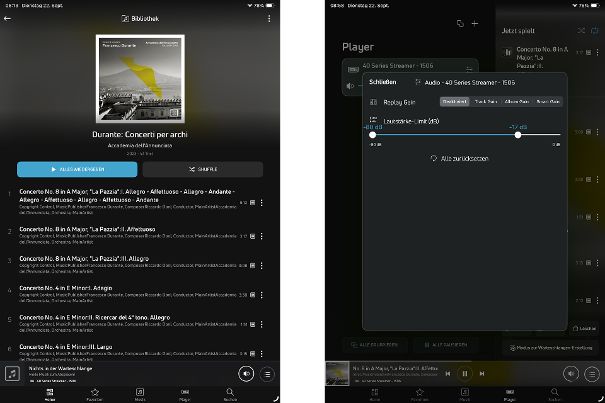This screenshot has width=605, height=403.
Task: Click the -17 dB maximum volume limit handle
Action: pyautogui.click(x=518, y=135)
